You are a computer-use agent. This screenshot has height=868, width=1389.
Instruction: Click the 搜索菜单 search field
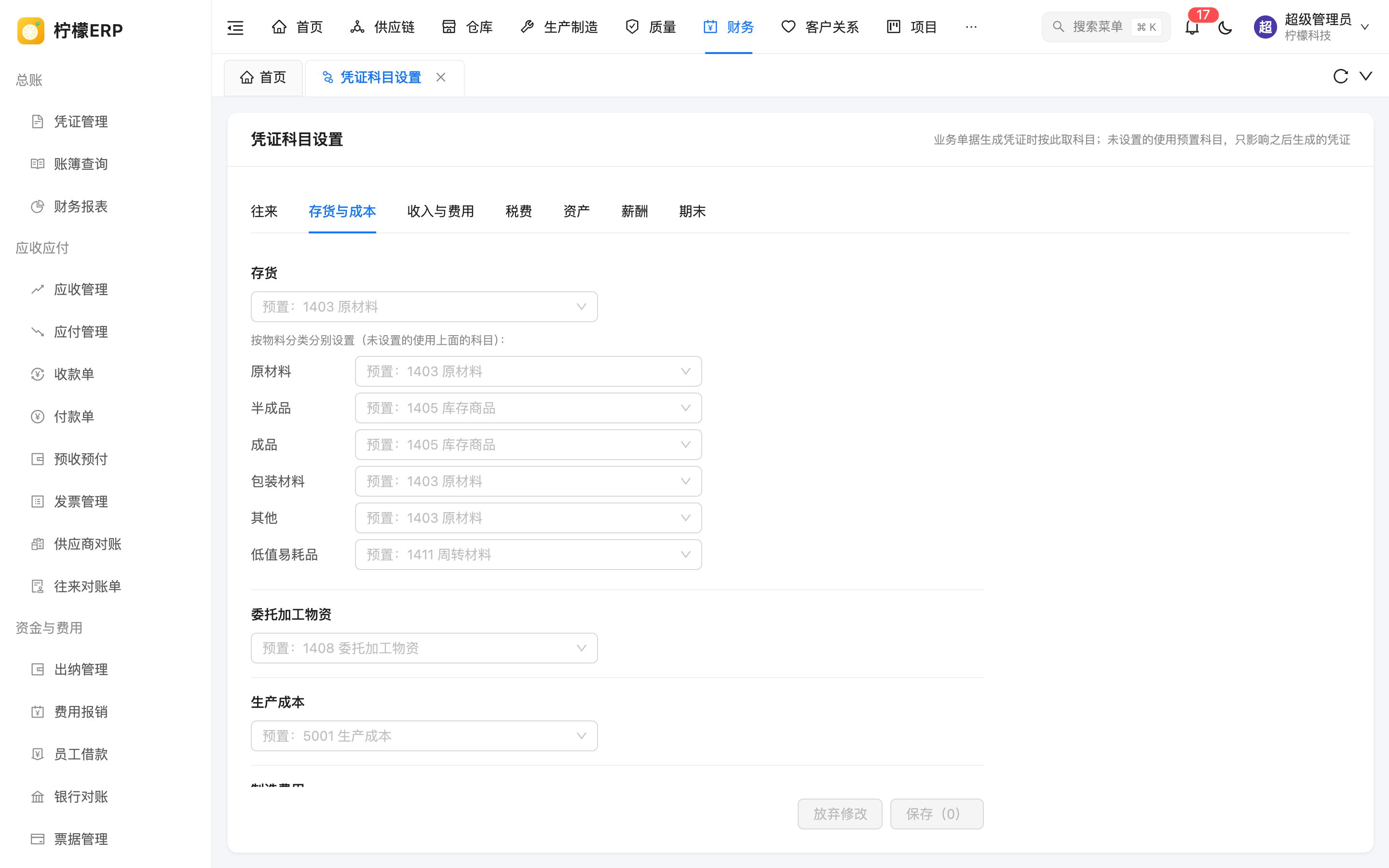tap(1106, 27)
